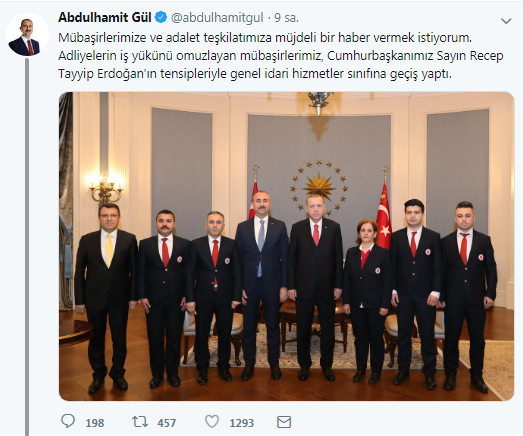The height and width of the screenshot is (436, 523).
Task: Visit the @abdulhamitgul handle link
Action: click(217, 18)
